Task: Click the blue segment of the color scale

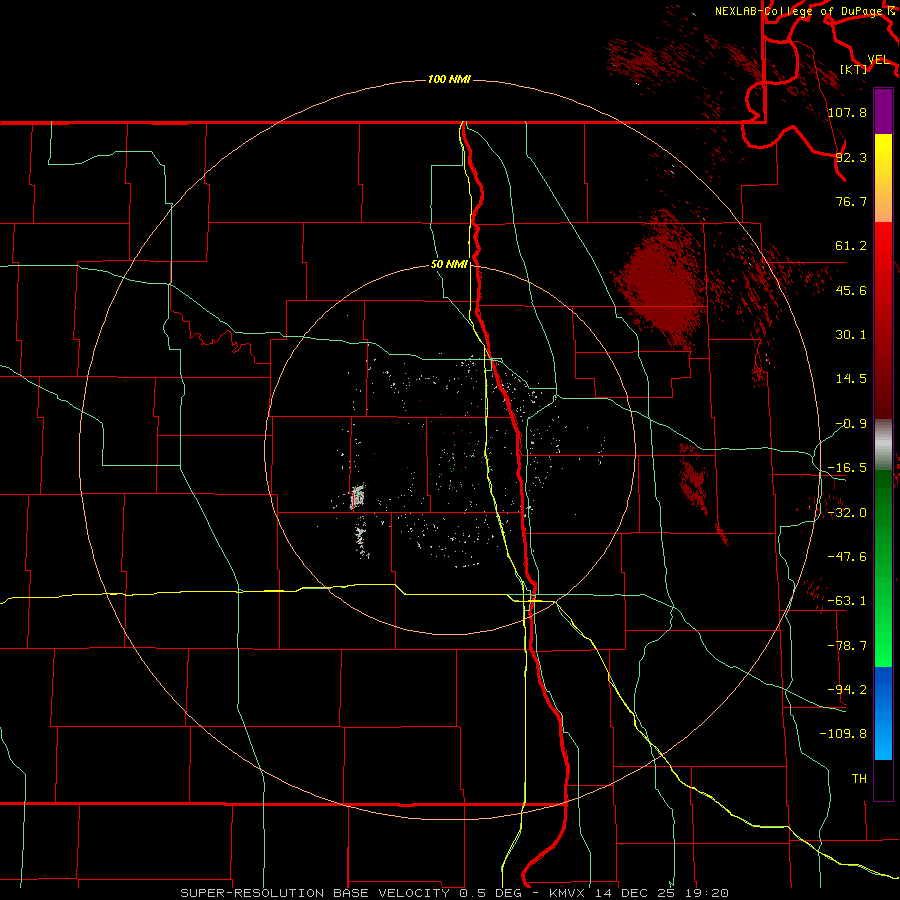Action: point(883,713)
